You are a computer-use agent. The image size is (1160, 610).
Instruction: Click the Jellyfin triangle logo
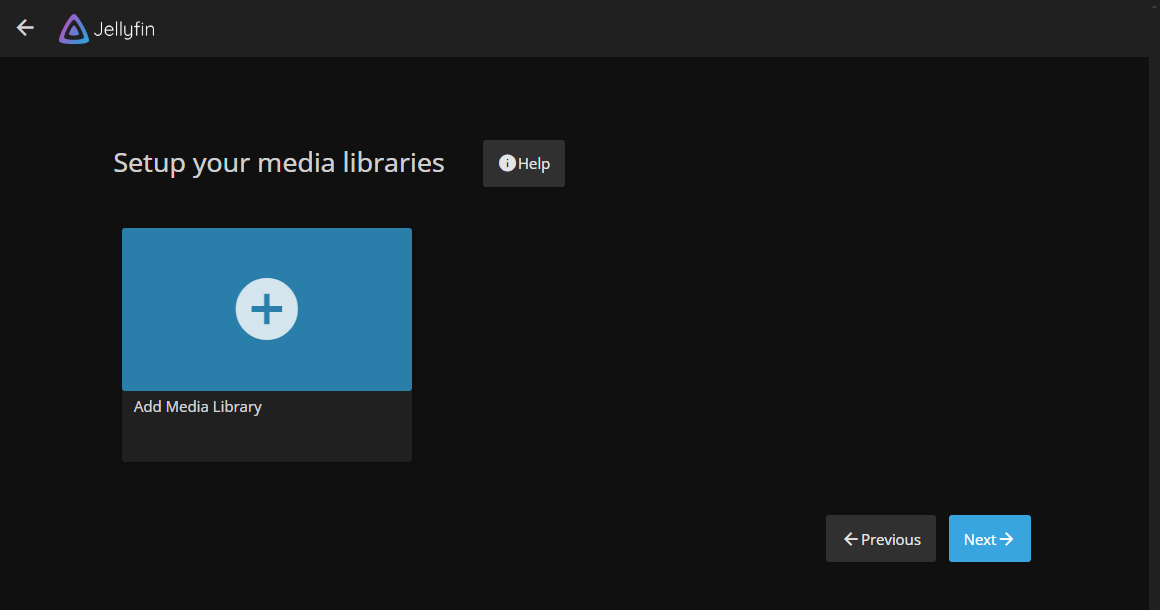pyautogui.click(x=73, y=29)
